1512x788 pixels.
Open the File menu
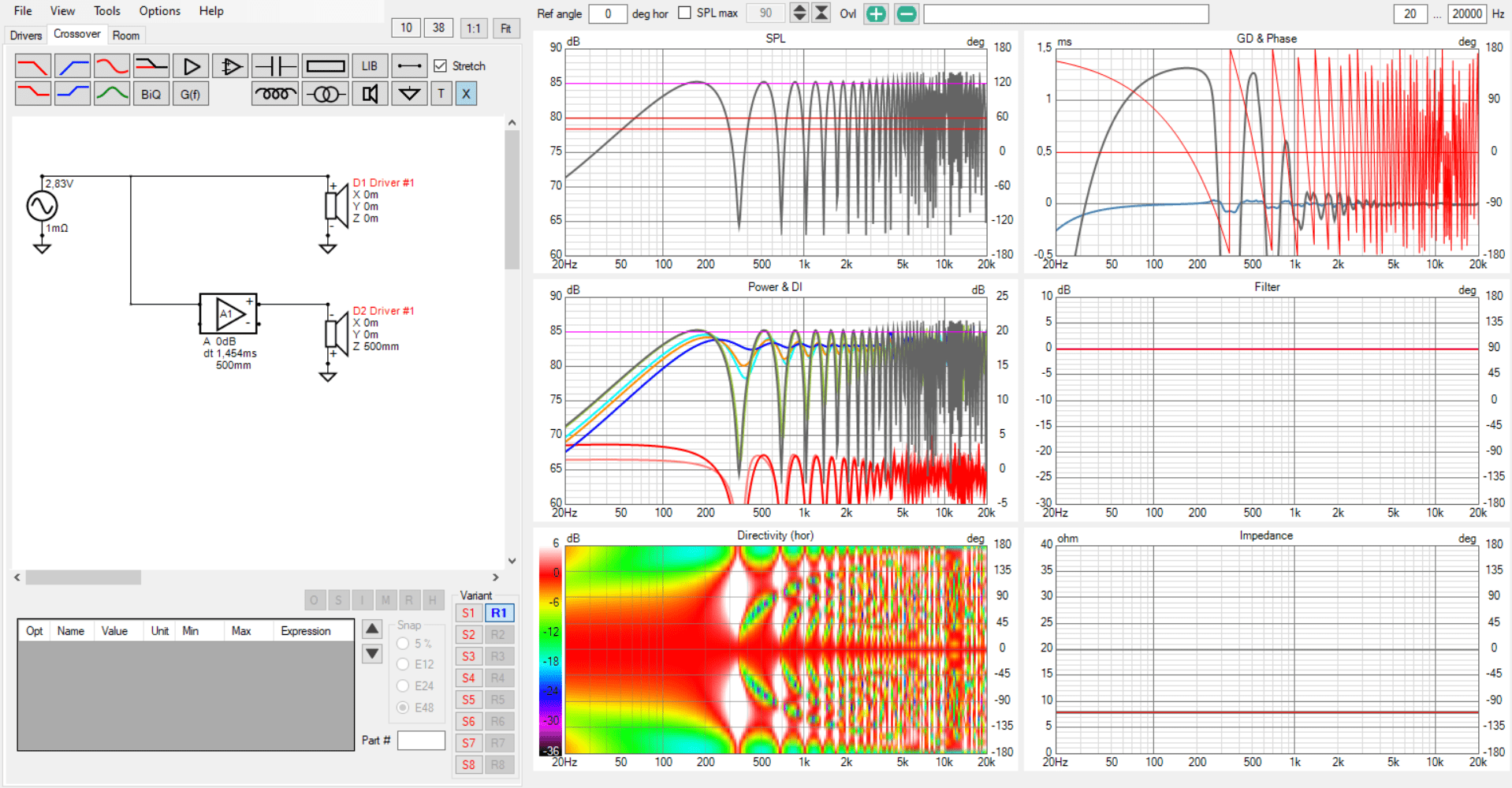23,11
